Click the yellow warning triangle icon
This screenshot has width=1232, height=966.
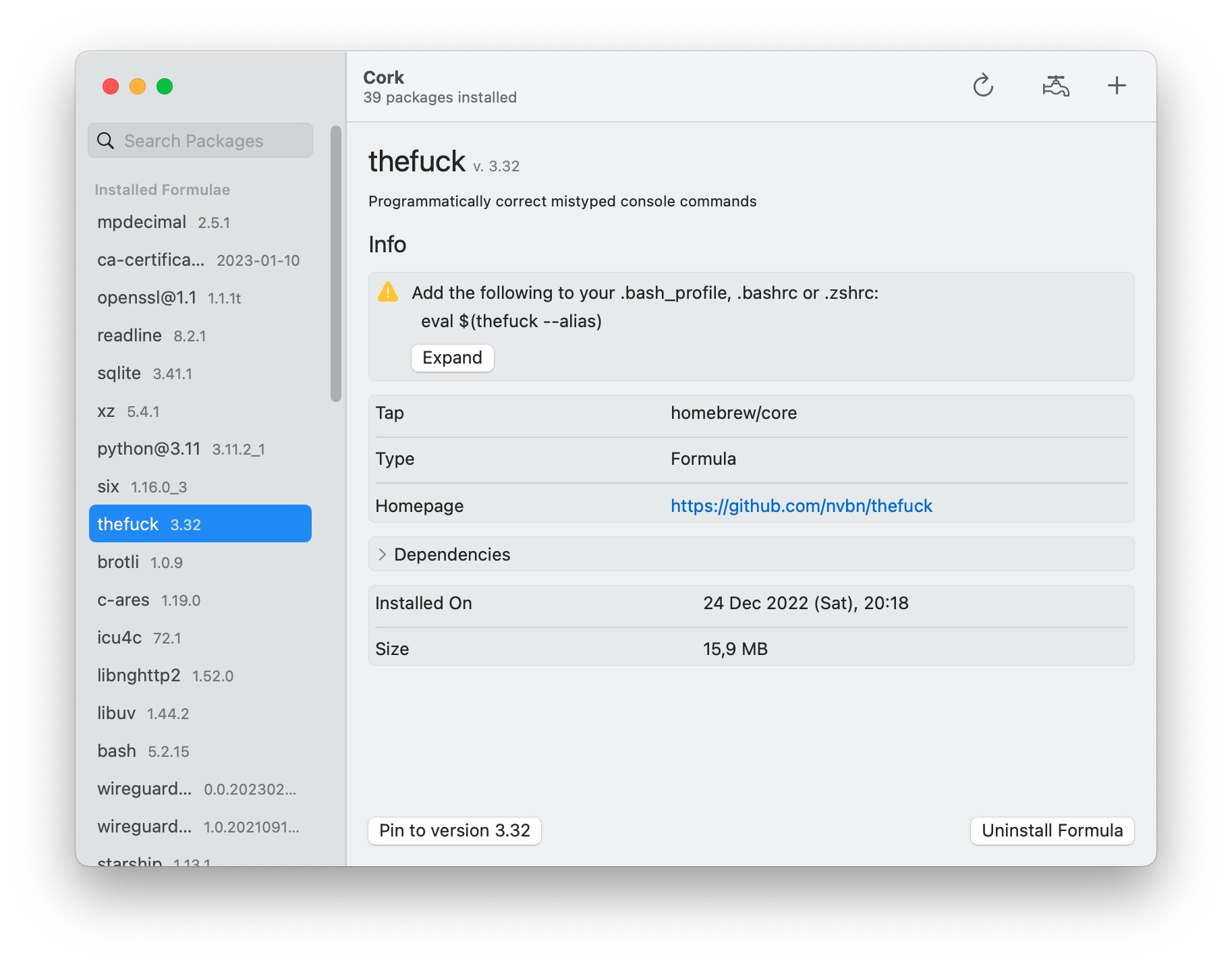click(388, 291)
